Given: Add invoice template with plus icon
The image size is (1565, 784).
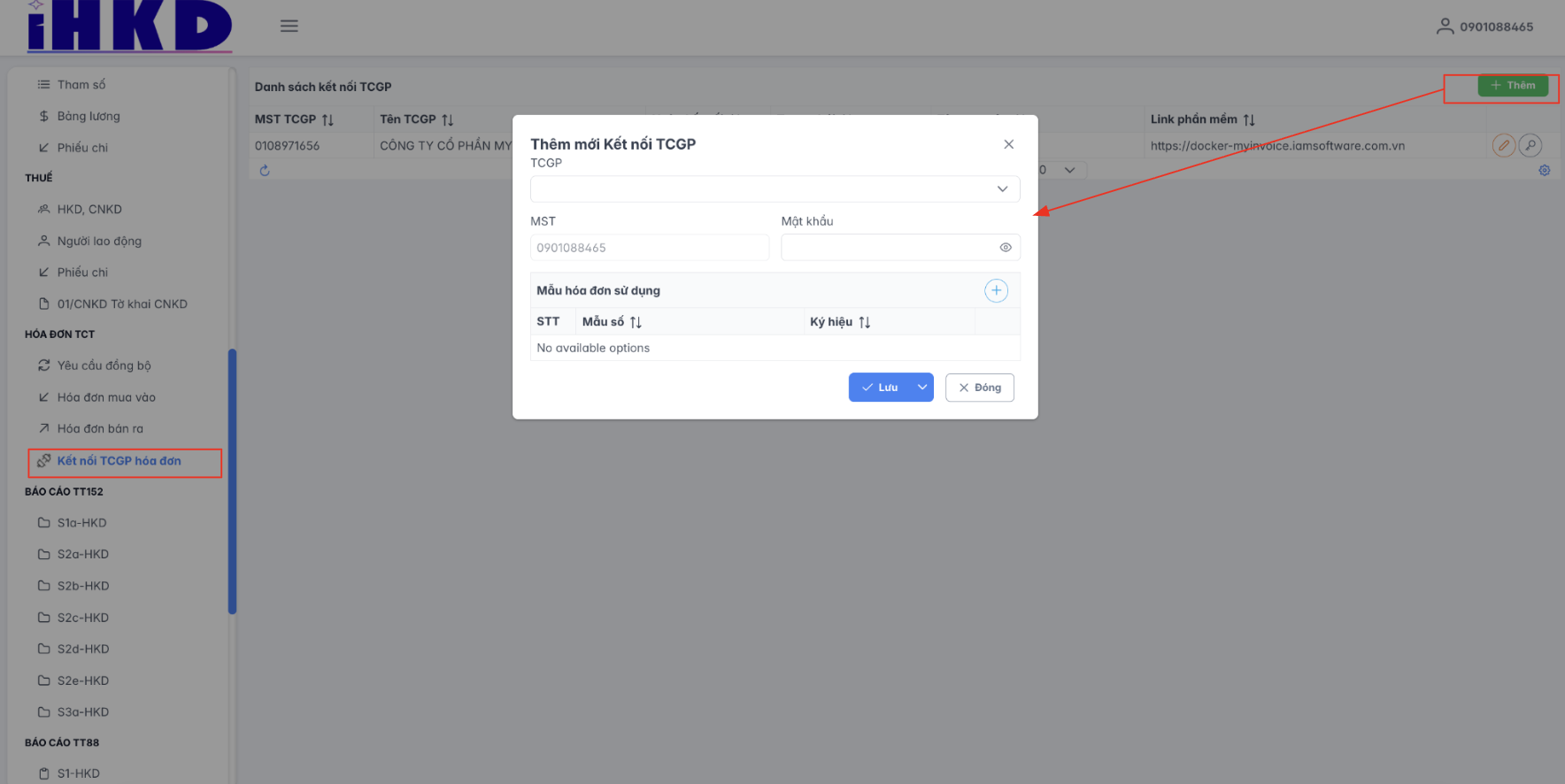Looking at the screenshot, I should point(996,290).
